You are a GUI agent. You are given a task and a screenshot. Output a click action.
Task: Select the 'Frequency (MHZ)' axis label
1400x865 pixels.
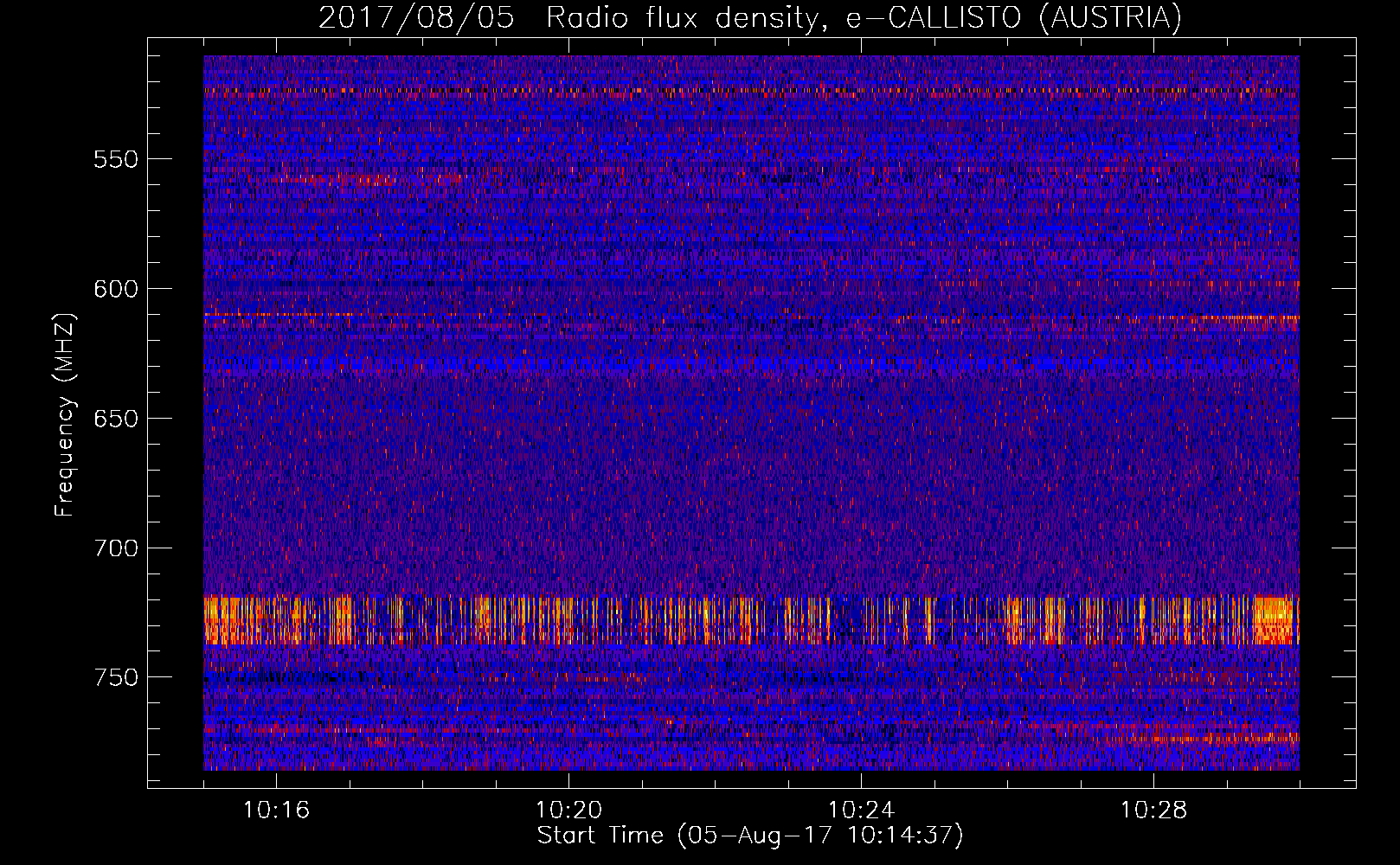coord(64,414)
